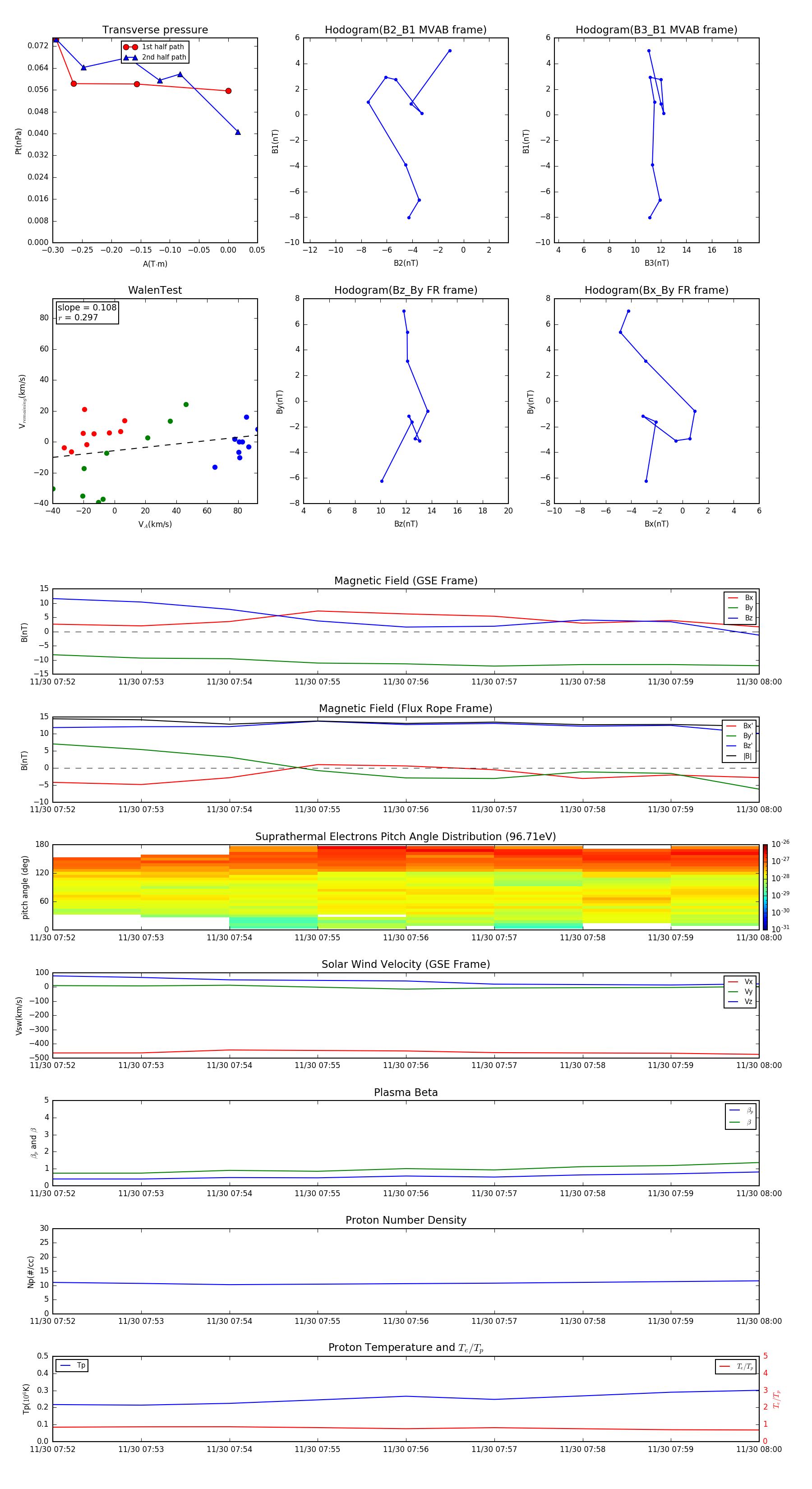Viewport: 812px width, 1489px height.
Task: Click the 'Vsw(km/s)' axis label
Action: pos(19,1015)
